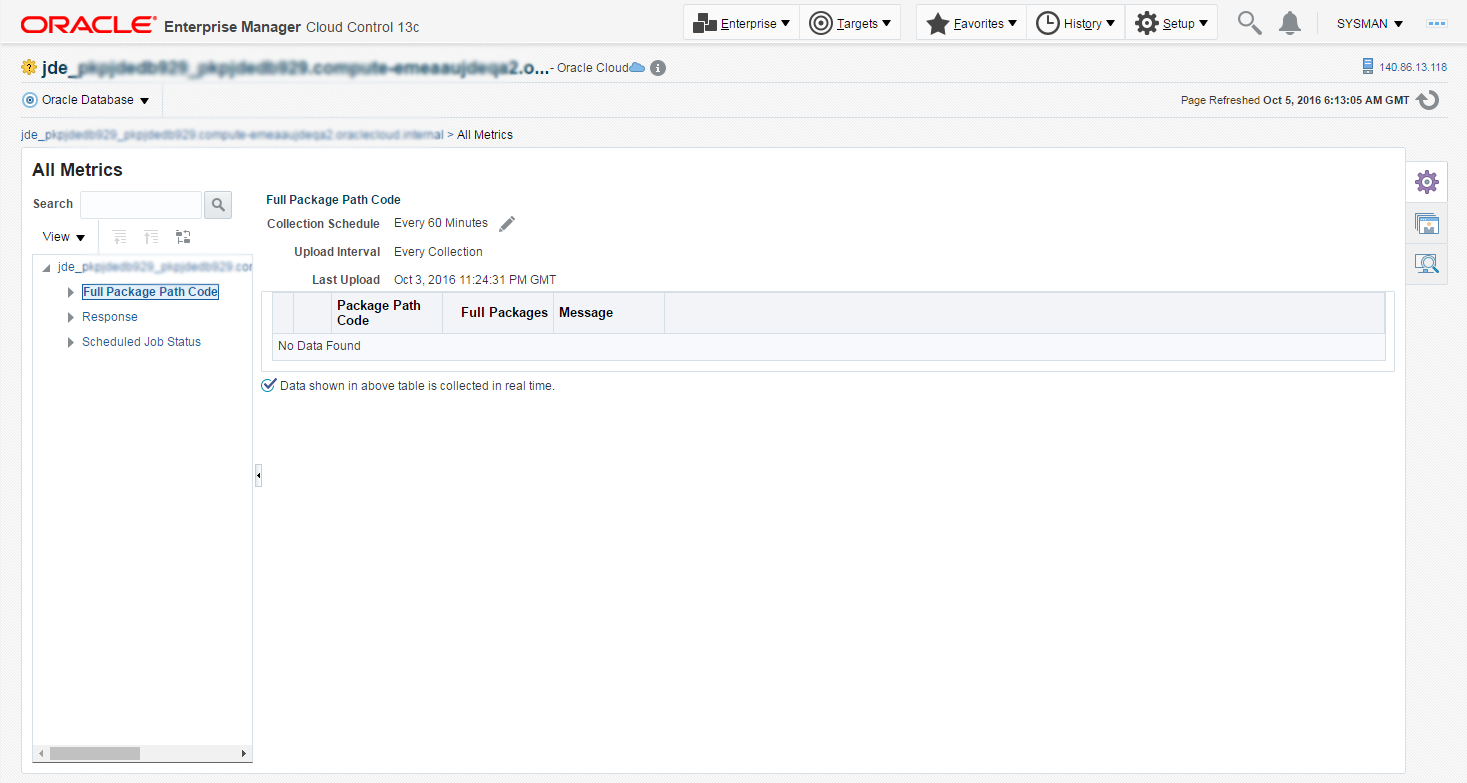Image resolution: width=1467 pixels, height=783 pixels.
Task: Click the blue three-dot accessibility icon
Action: point(1437,23)
